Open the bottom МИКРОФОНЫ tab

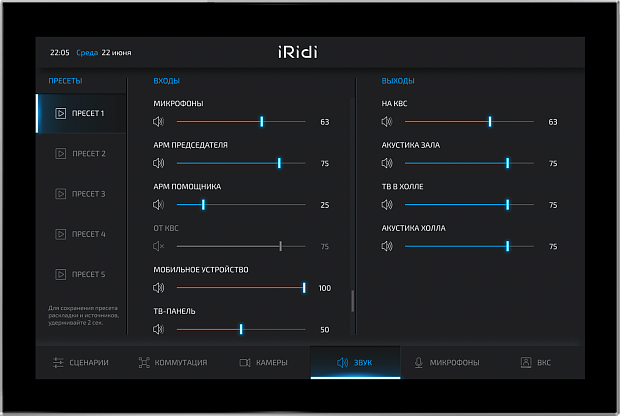pyautogui.click(x=446, y=362)
